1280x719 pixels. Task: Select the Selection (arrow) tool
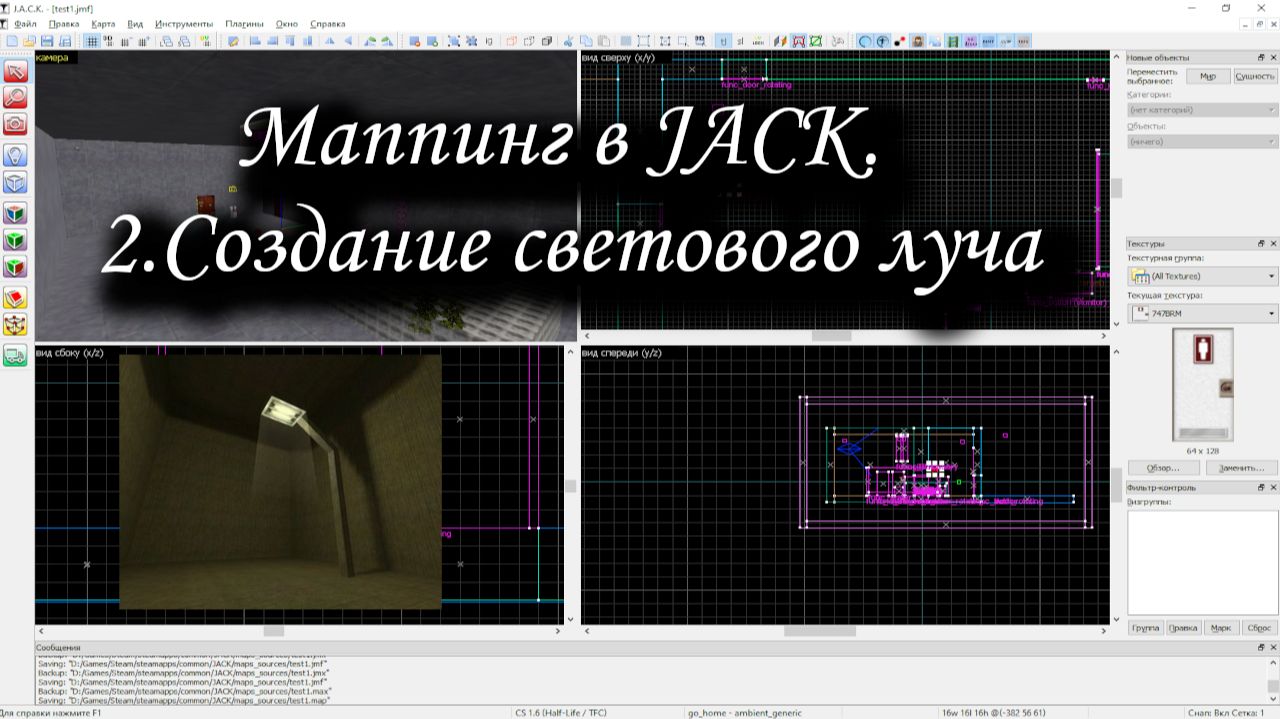tap(16, 71)
